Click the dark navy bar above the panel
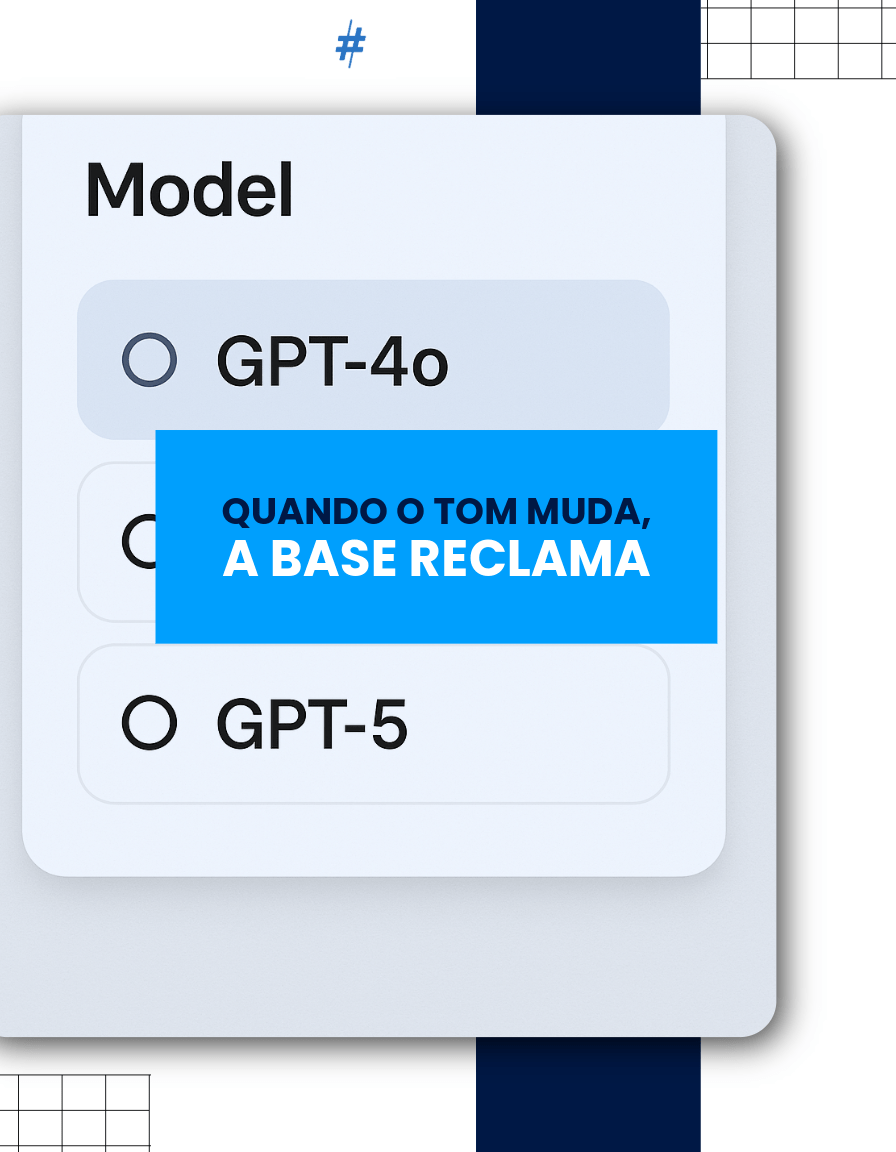This screenshot has width=896, height=1152. [588, 57]
